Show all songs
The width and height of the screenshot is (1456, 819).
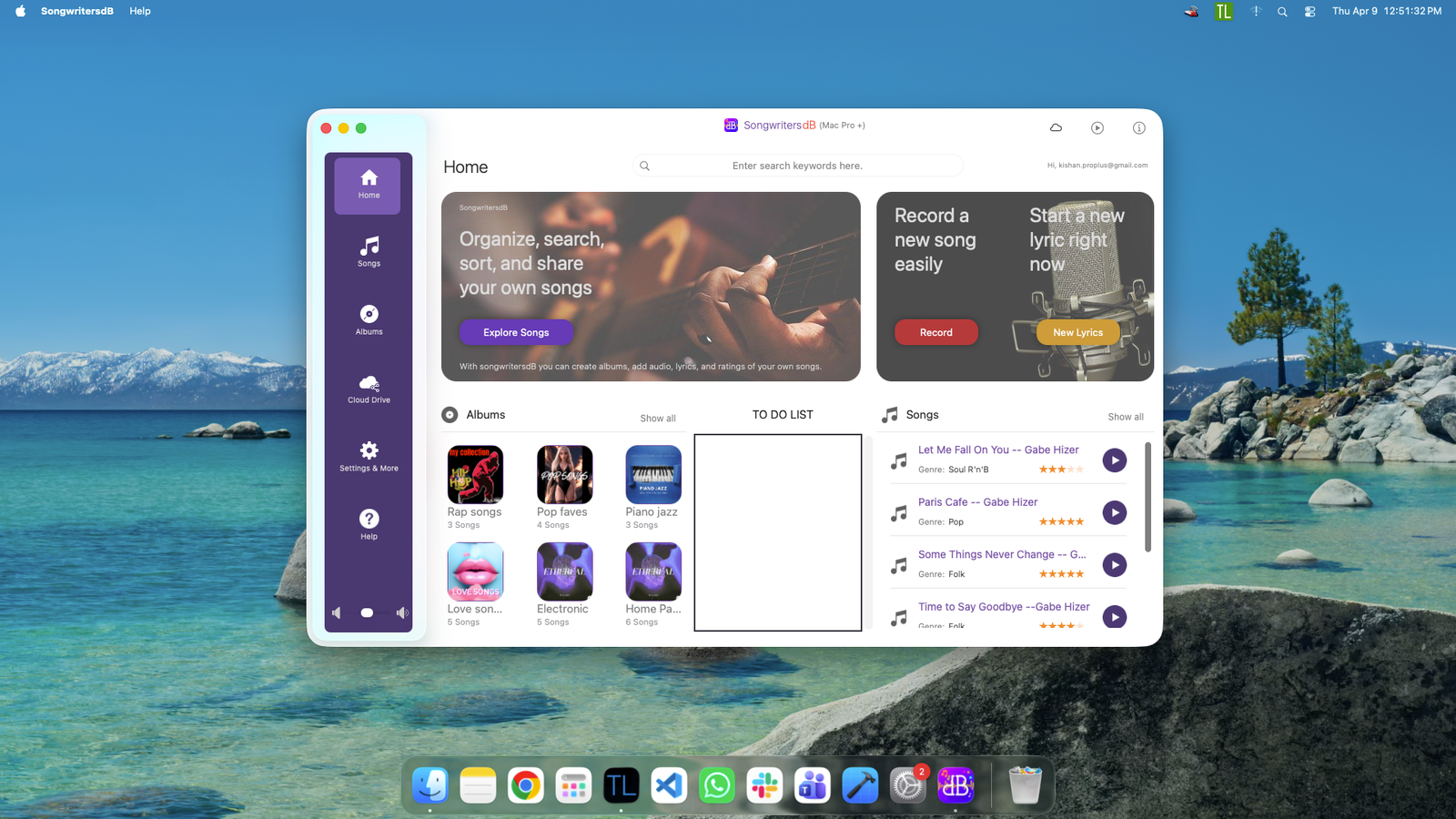click(x=1126, y=417)
